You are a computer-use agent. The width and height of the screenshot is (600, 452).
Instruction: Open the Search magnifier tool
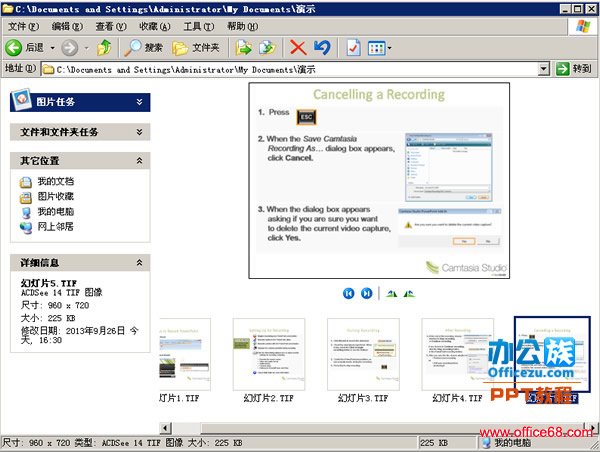click(x=143, y=47)
